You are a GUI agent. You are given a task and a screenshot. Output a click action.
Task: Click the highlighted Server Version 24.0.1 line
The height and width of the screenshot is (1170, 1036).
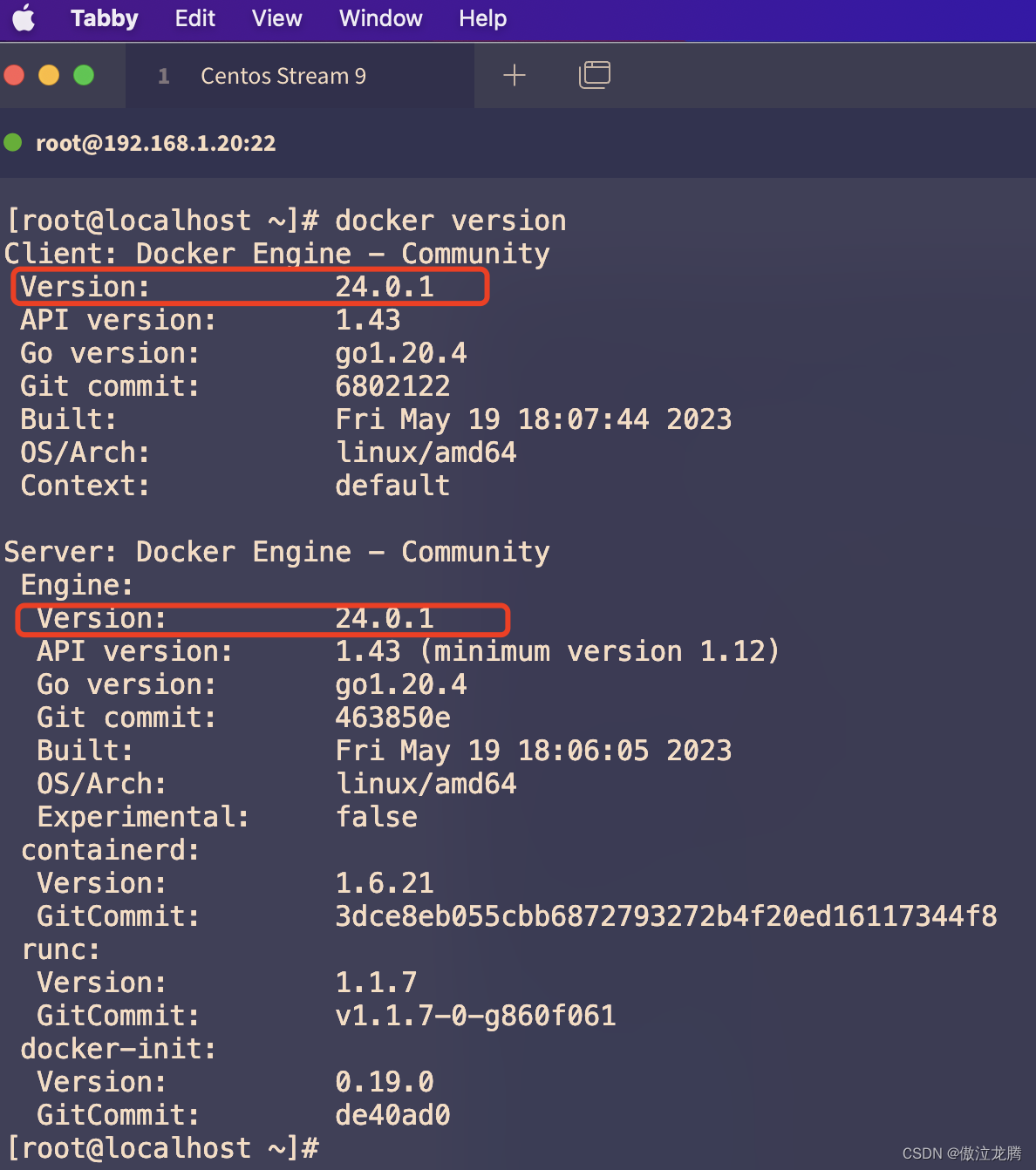click(262, 619)
